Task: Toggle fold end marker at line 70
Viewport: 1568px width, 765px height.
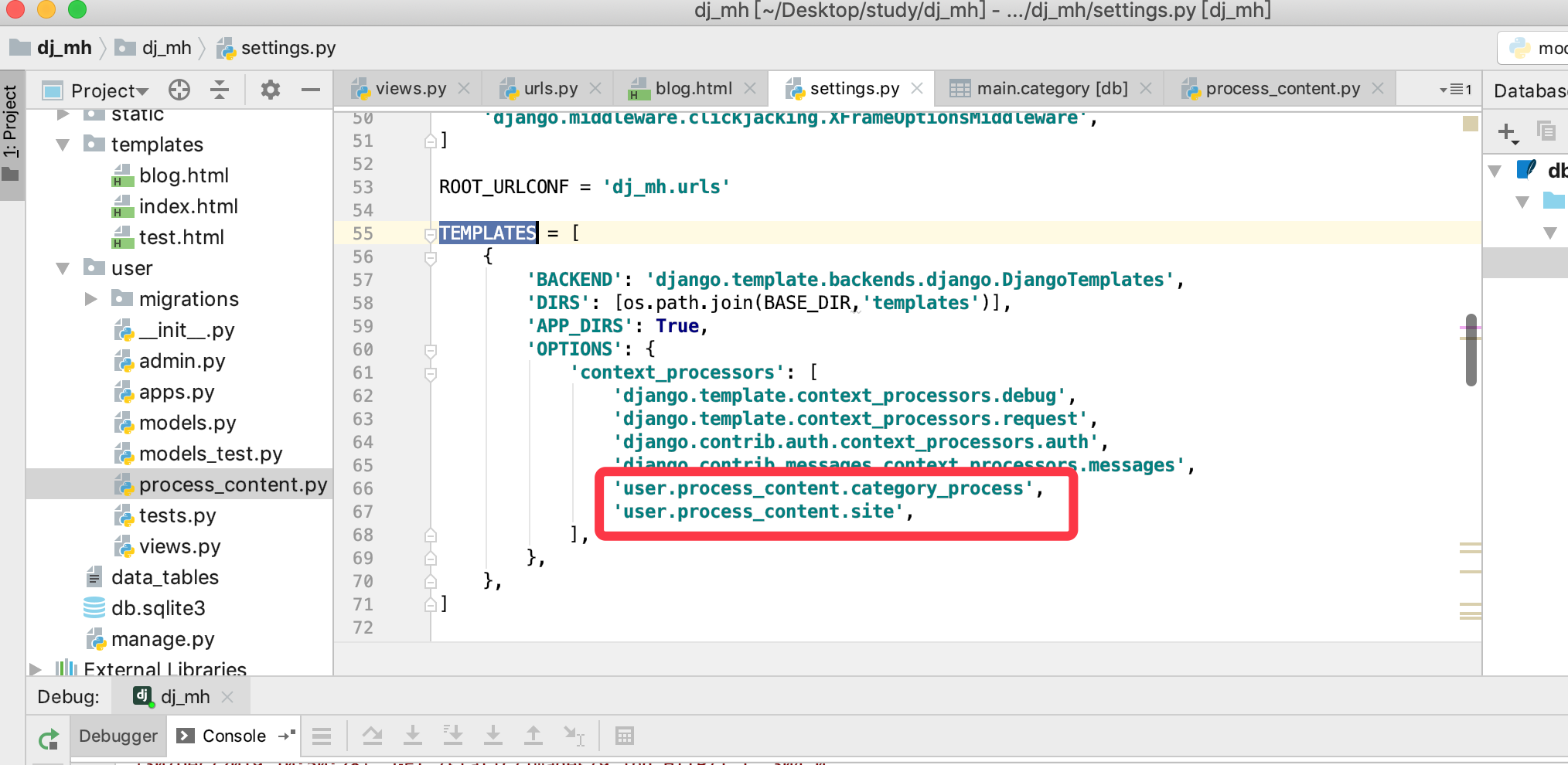Action: point(431,581)
